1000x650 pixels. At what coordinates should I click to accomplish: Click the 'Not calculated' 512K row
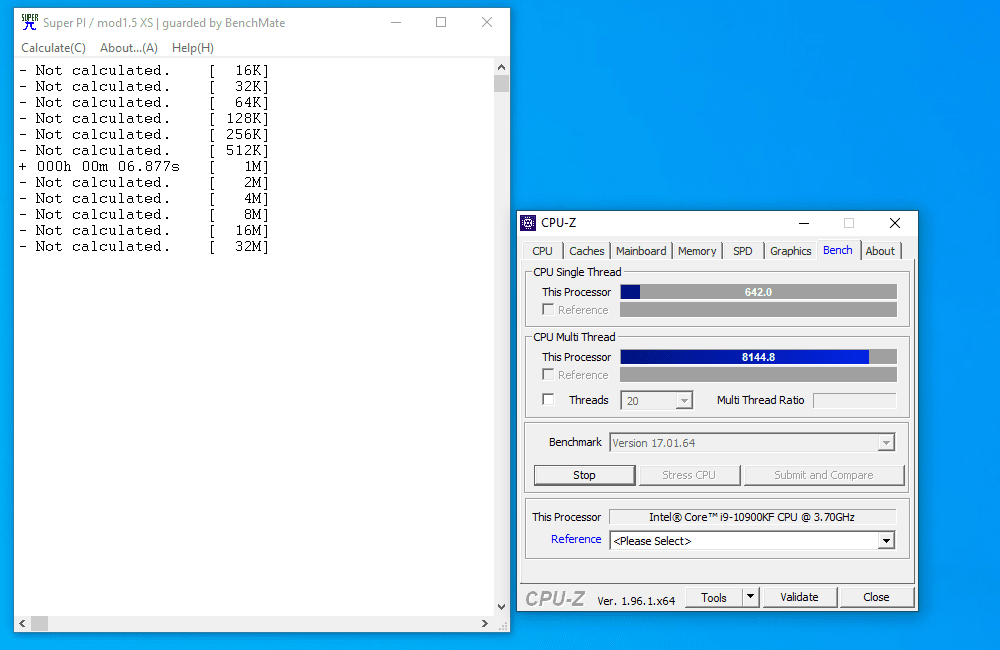[x=144, y=151]
